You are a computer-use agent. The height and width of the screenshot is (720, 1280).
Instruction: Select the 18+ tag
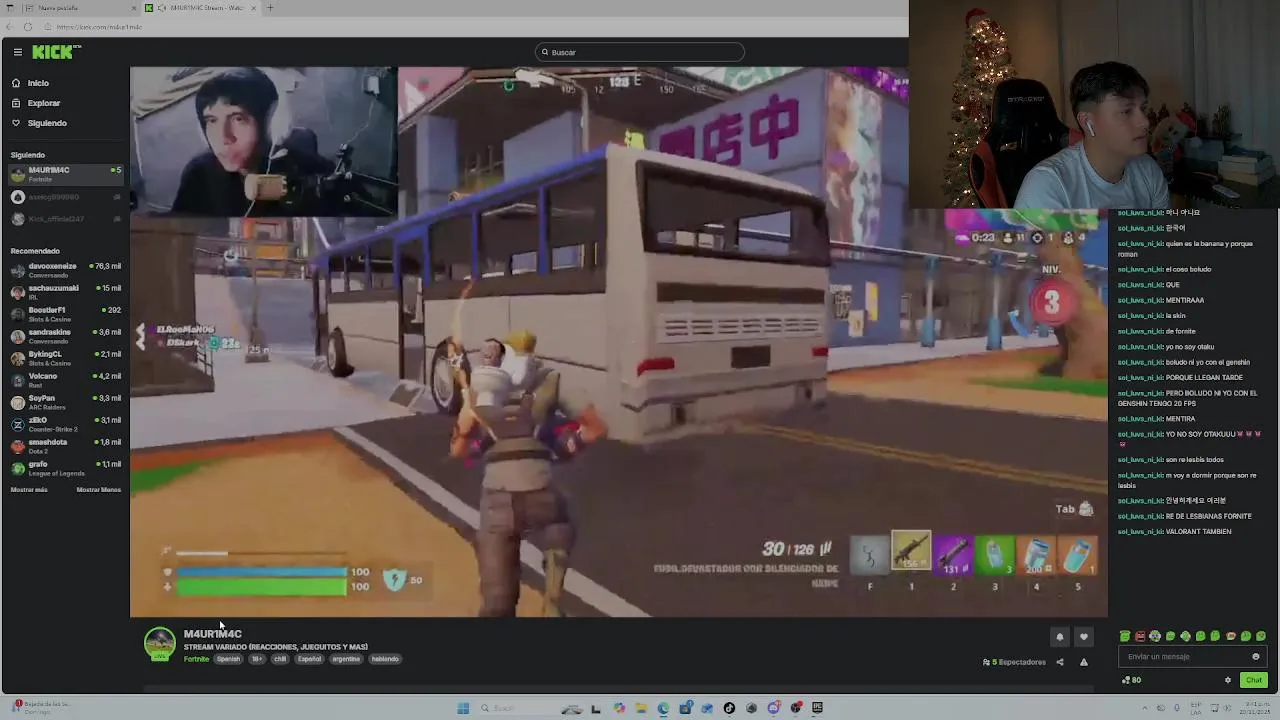[x=257, y=659]
